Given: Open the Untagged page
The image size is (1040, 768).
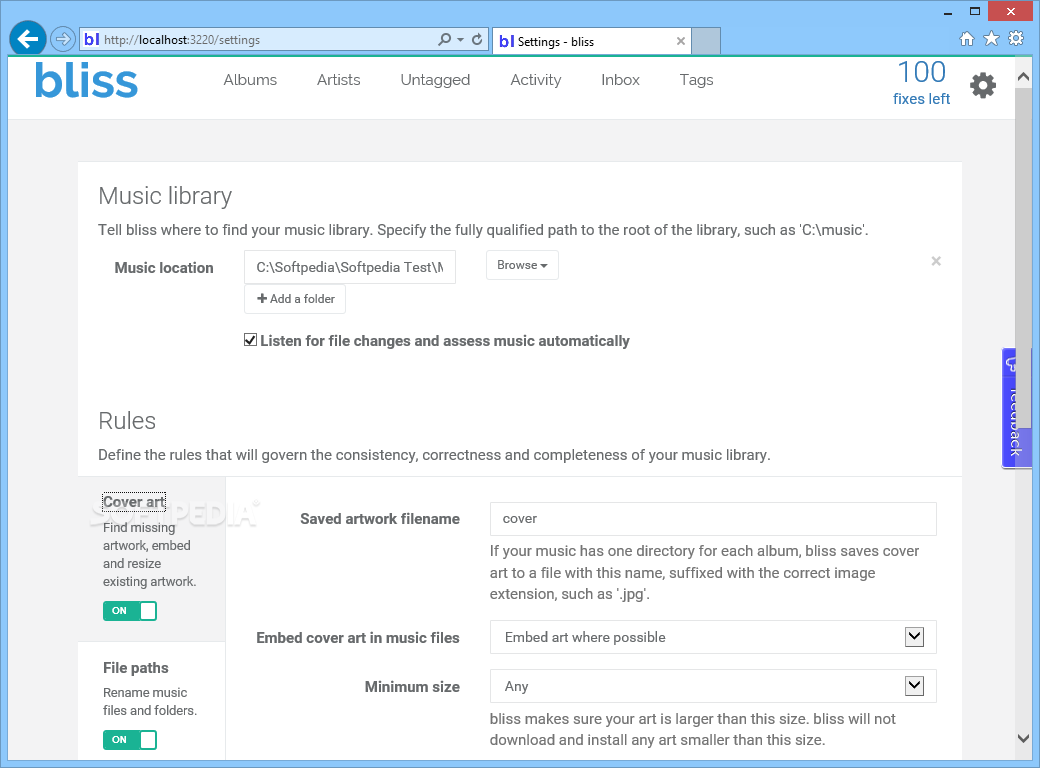Looking at the screenshot, I should [435, 80].
